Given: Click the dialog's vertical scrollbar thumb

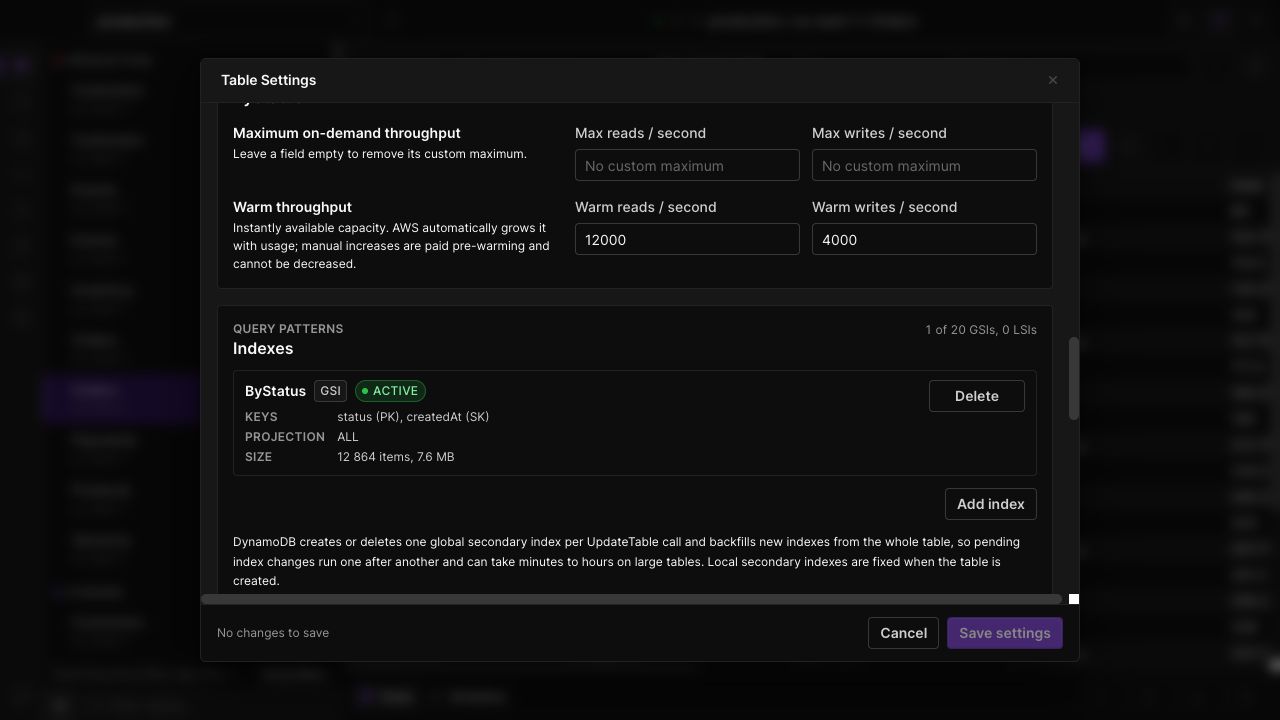Looking at the screenshot, I should (1074, 378).
